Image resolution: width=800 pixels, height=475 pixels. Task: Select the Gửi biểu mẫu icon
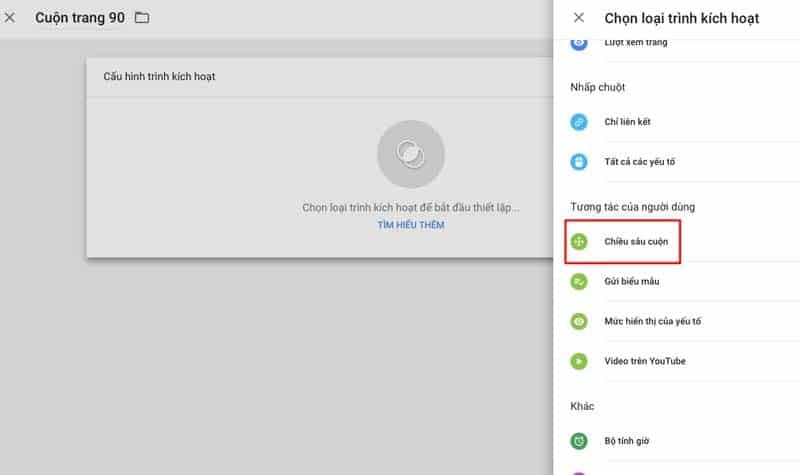click(579, 282)
